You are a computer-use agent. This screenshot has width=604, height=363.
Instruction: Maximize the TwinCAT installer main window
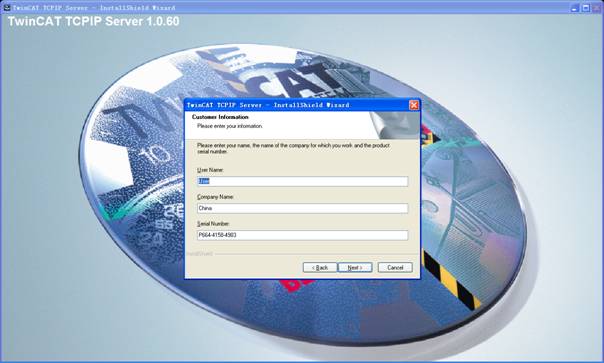pos(586,7)
